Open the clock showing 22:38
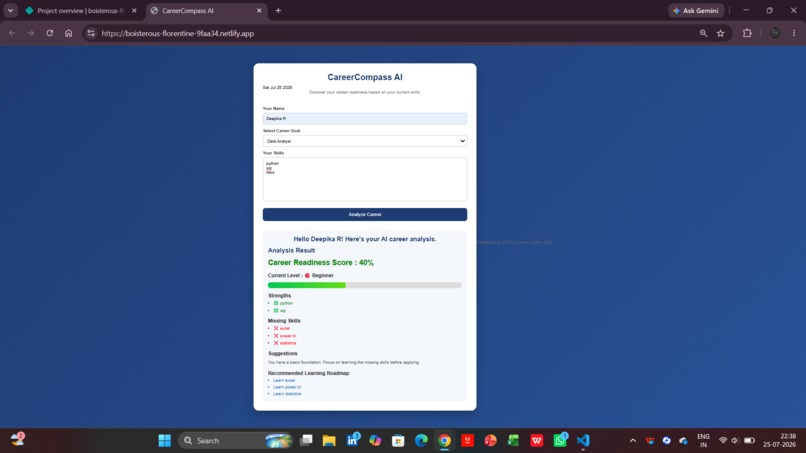This screenshot has height=453, width=806. pyautogui.click(x=779, y=440)
